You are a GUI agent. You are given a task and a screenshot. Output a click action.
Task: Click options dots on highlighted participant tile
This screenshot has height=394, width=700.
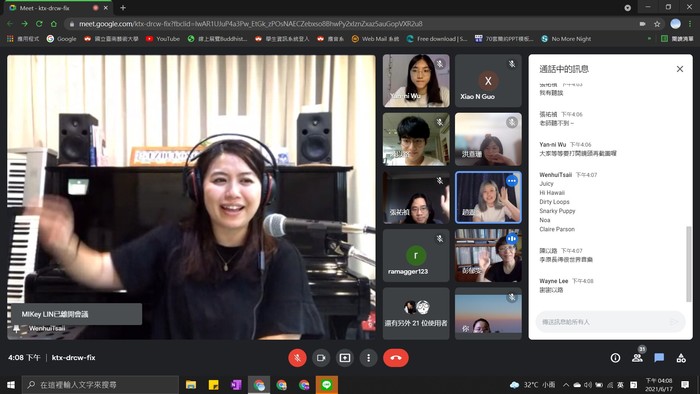pos(512,181)
